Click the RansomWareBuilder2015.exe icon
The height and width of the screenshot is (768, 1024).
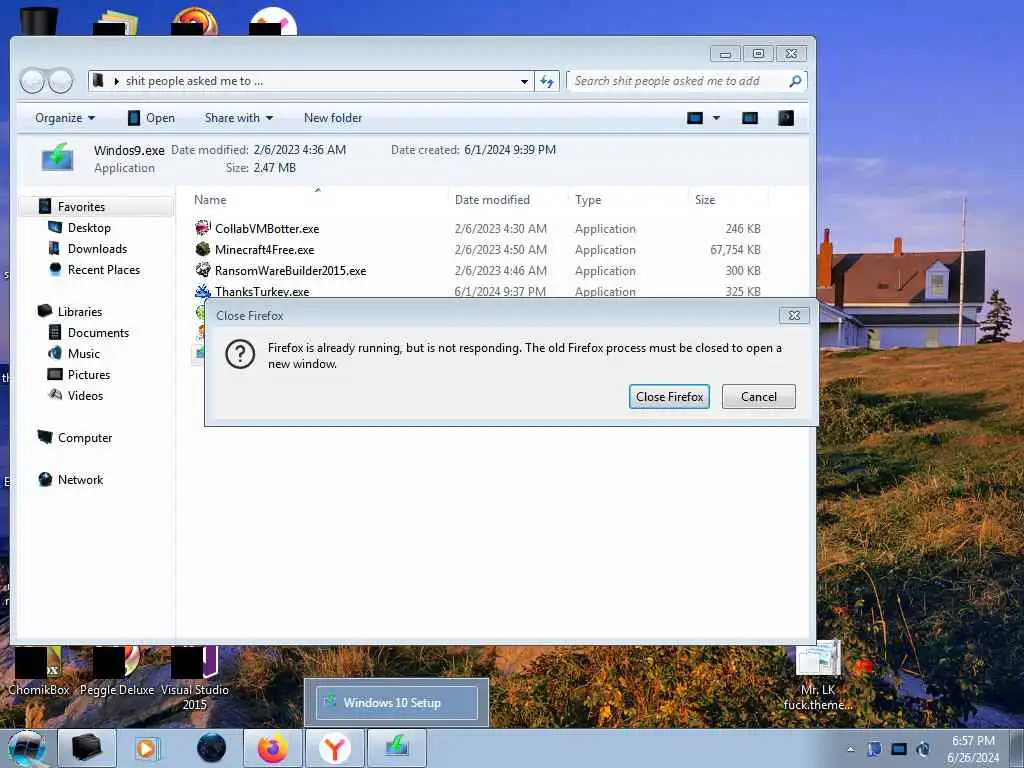(x=203, y=270)
